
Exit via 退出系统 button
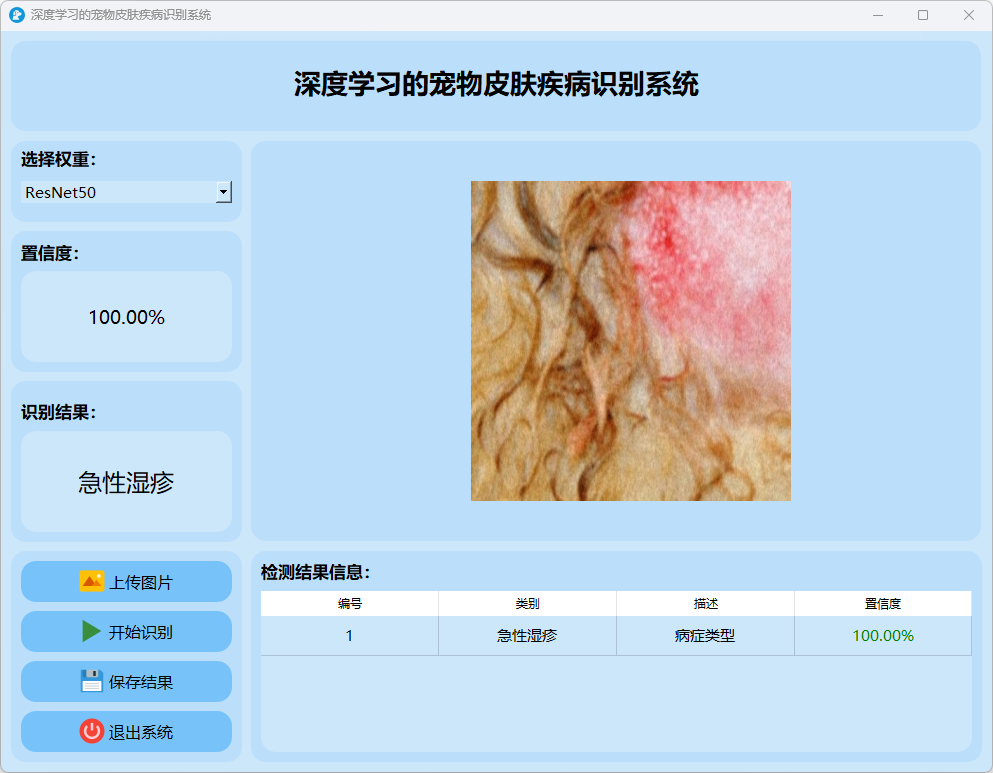tap(127, 731)
